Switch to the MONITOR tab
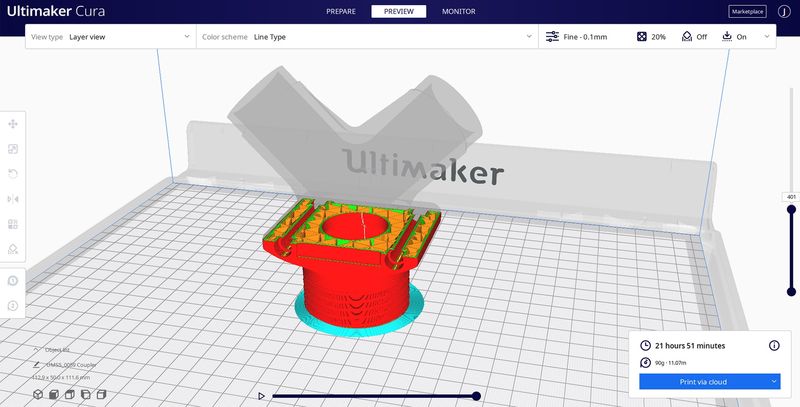The height and width of the screenshot is (407, 800). [x=458, y=12]
